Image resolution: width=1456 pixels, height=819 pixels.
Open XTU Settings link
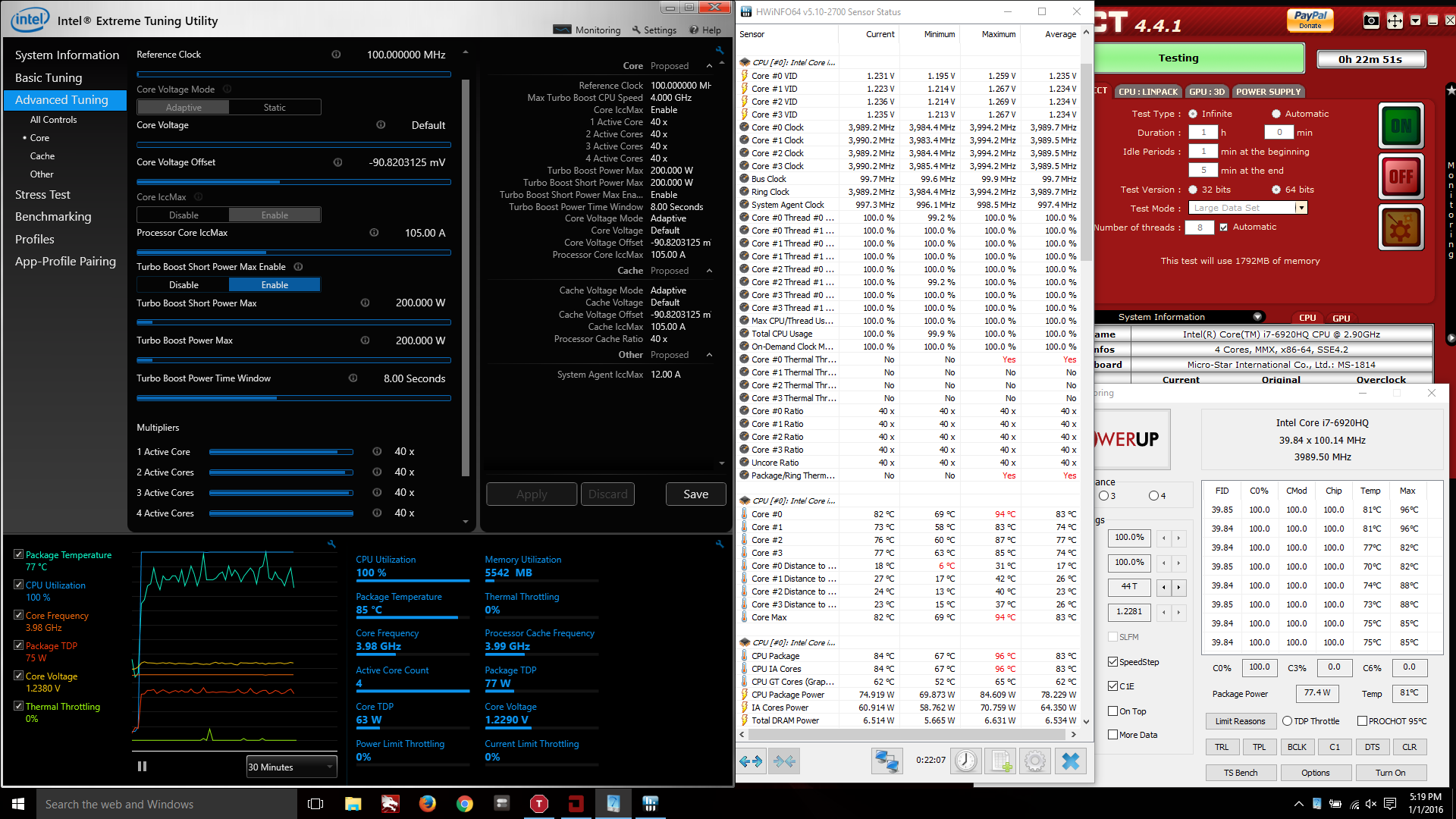click(x=654, y=30)
